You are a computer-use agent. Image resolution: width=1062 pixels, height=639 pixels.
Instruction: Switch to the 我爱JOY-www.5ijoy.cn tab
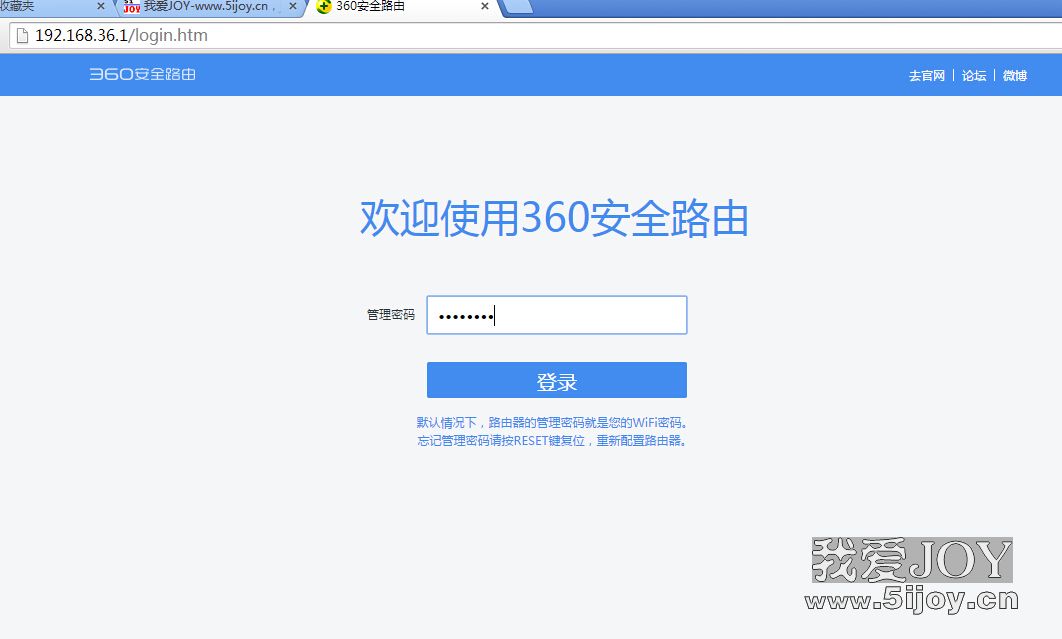point(209,7)
